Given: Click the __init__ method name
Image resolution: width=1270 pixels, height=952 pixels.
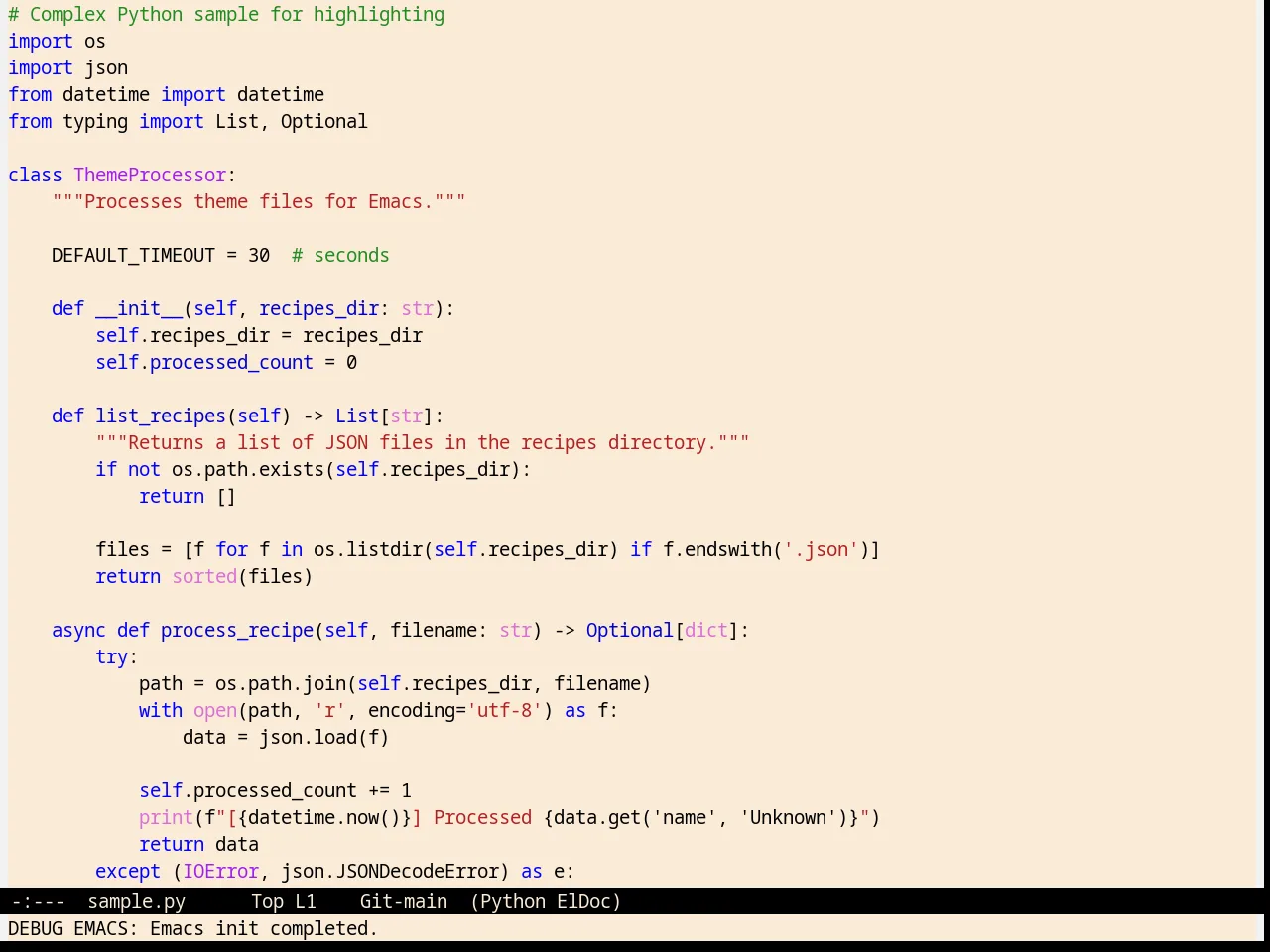Looking at the screenshot, I should click(139, 308).
